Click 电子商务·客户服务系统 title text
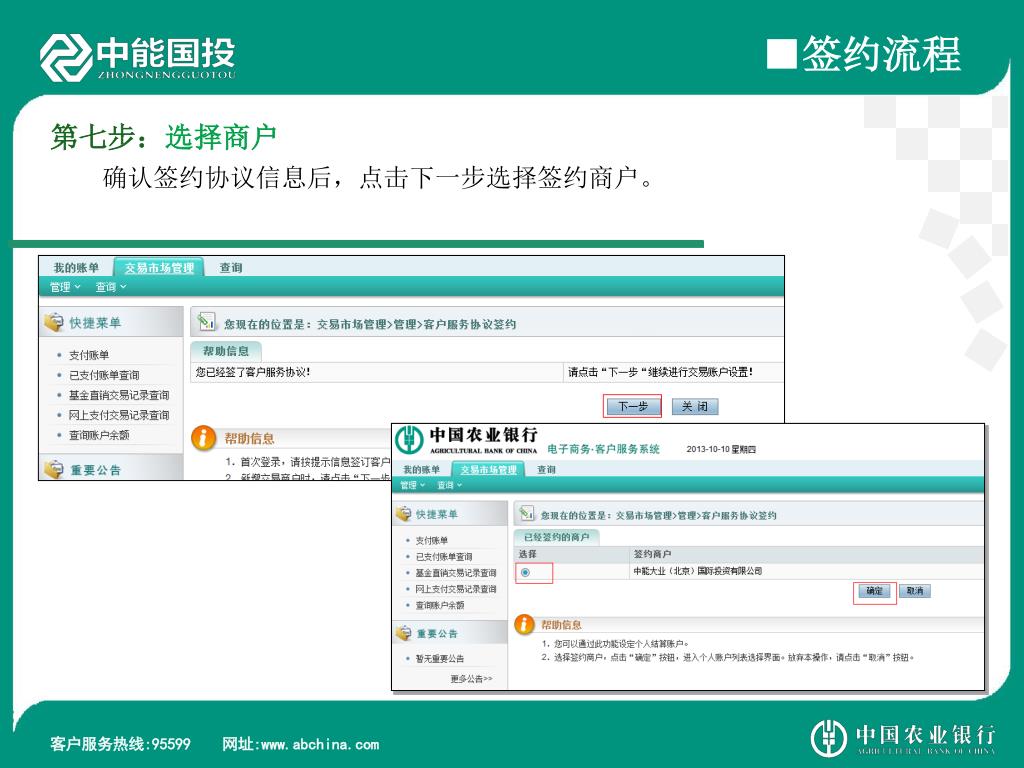Screen dimensions: 1024x768 click(x=603, y=449)
